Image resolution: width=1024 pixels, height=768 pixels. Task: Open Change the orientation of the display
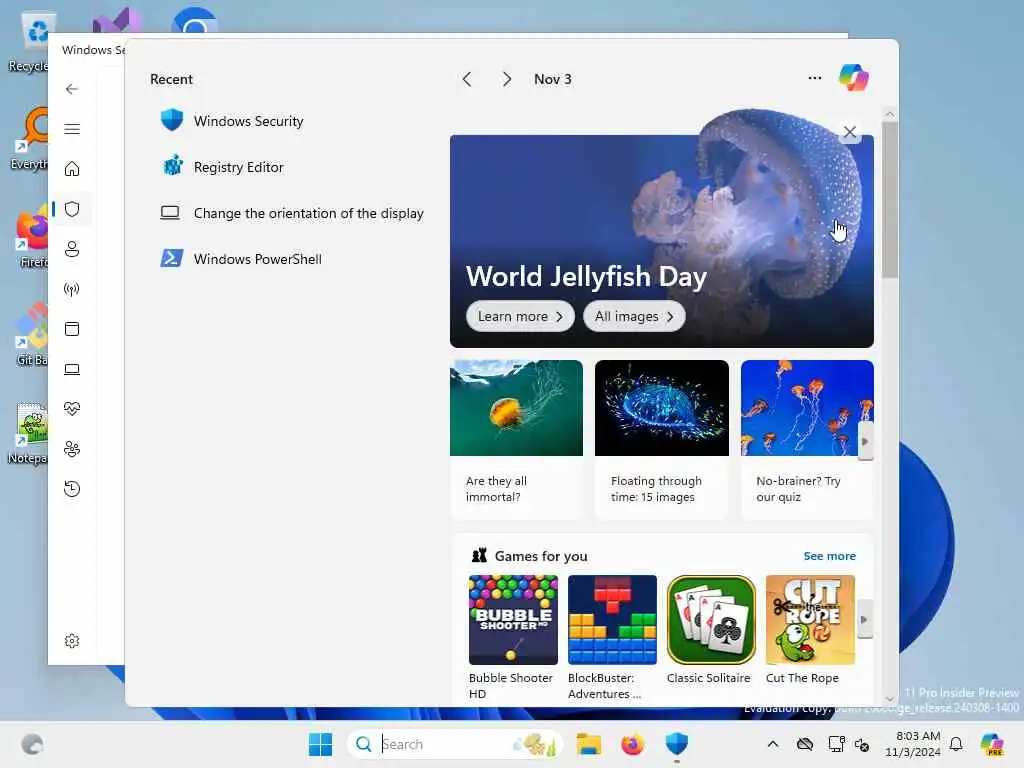pyautogui.click(x=292, y=213)
